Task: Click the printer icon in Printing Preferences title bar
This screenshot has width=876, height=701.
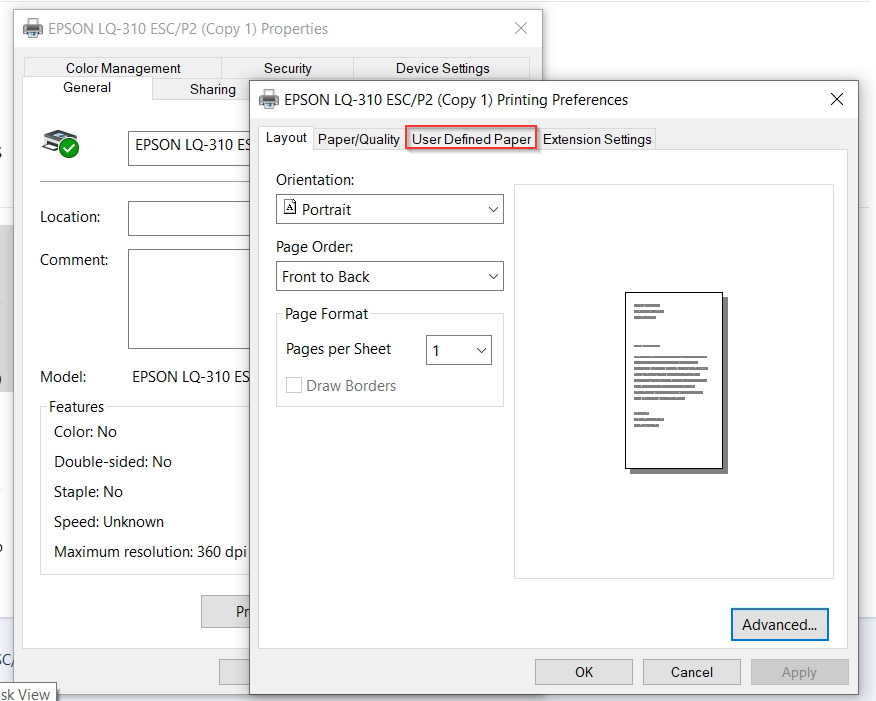Action: click(269, 99)
